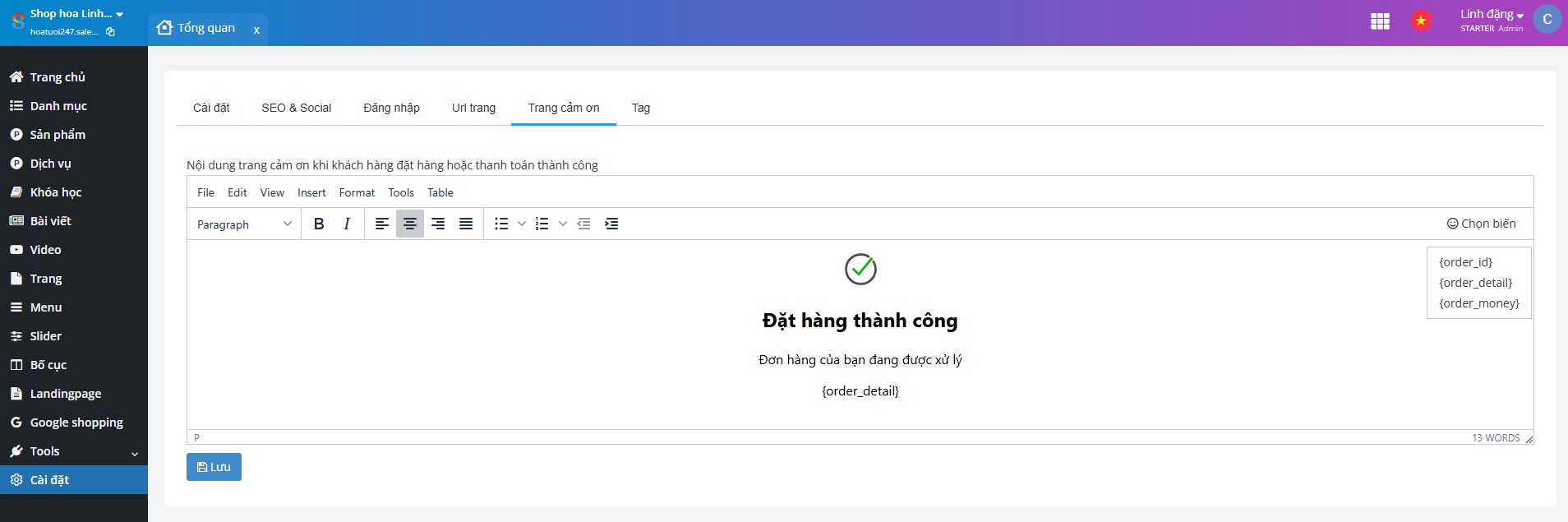The width and height of the screenshot is (1568, 522).
Task: Insert the {order_money} variable
Action: [1479, 303]
